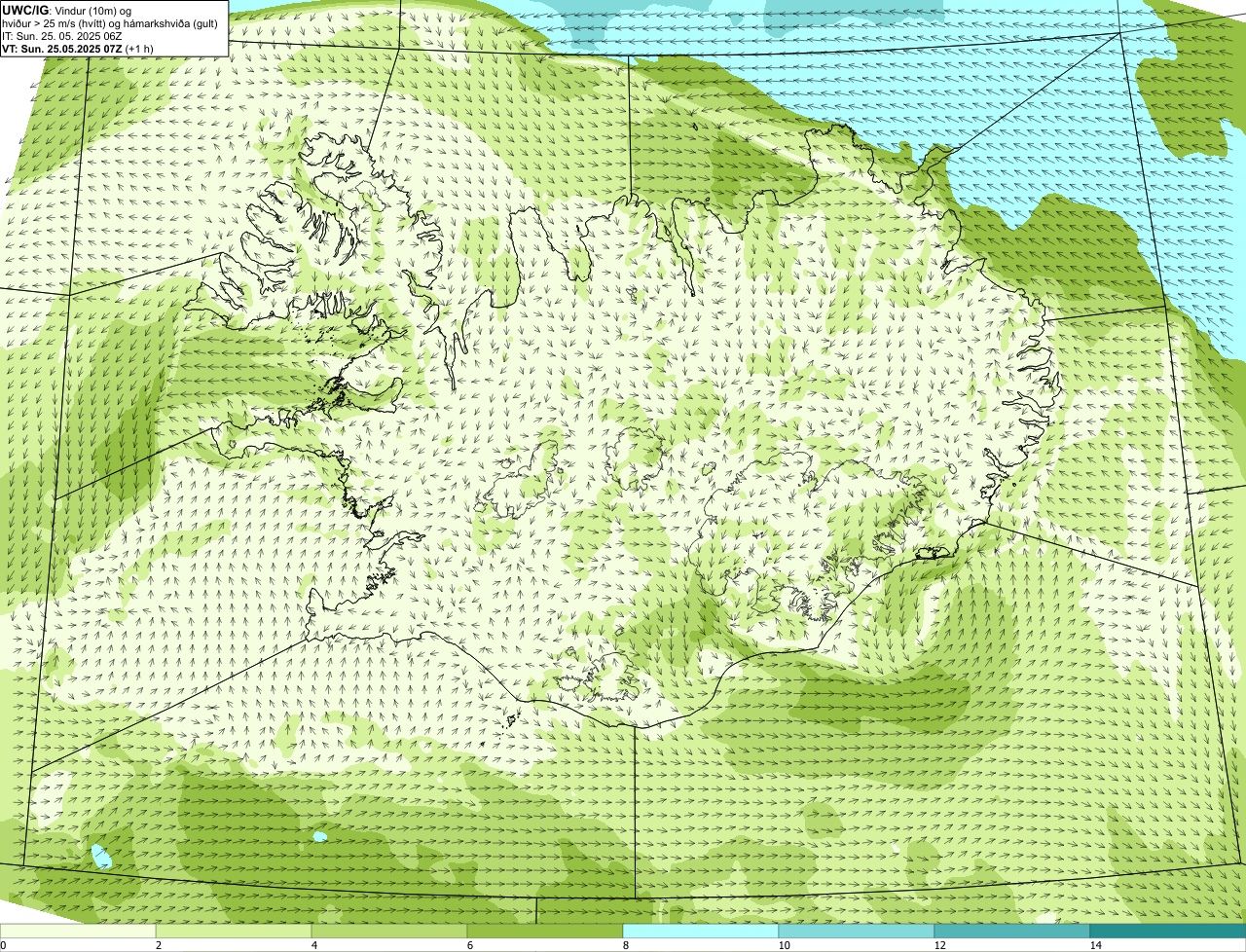Click the 8–10 m/s light cyan legend swatch
This screenshot has width=1246, height=952.
(701, 931)
